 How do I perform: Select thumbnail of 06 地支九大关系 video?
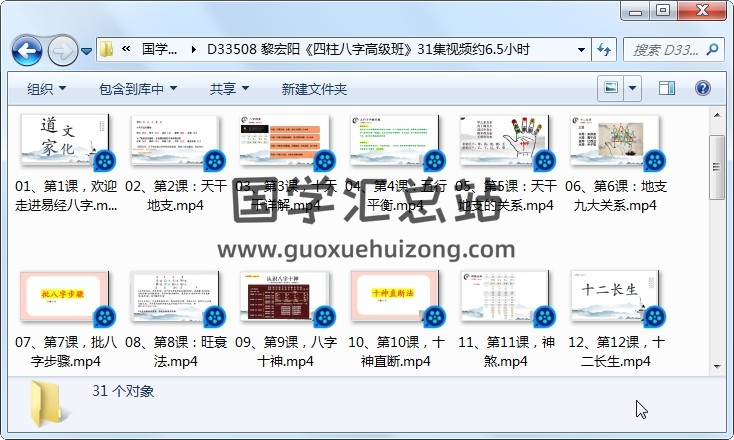click(x=615, y=140)
